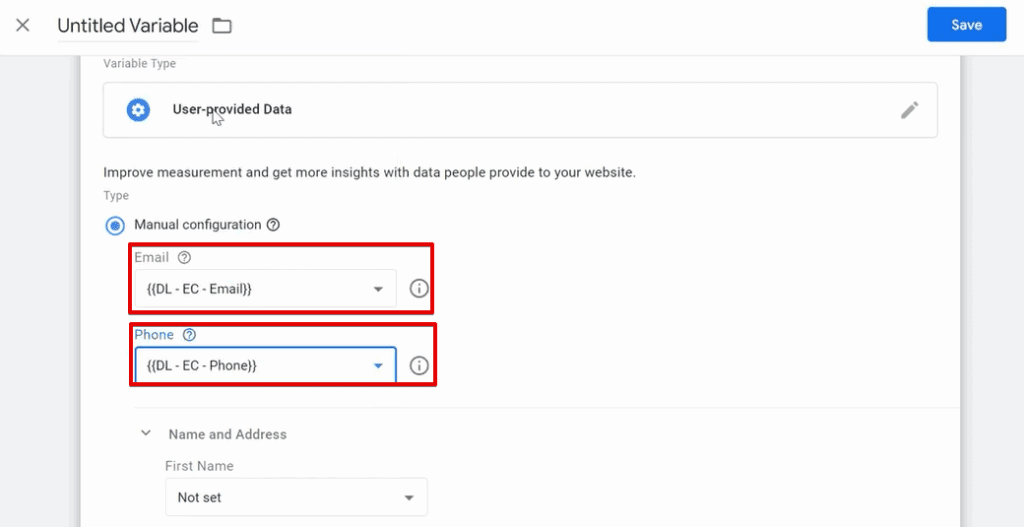This screenshot has height=527, width=1024.
Task: Open the First Name Not set dropdown
Action: coord(296,497)
